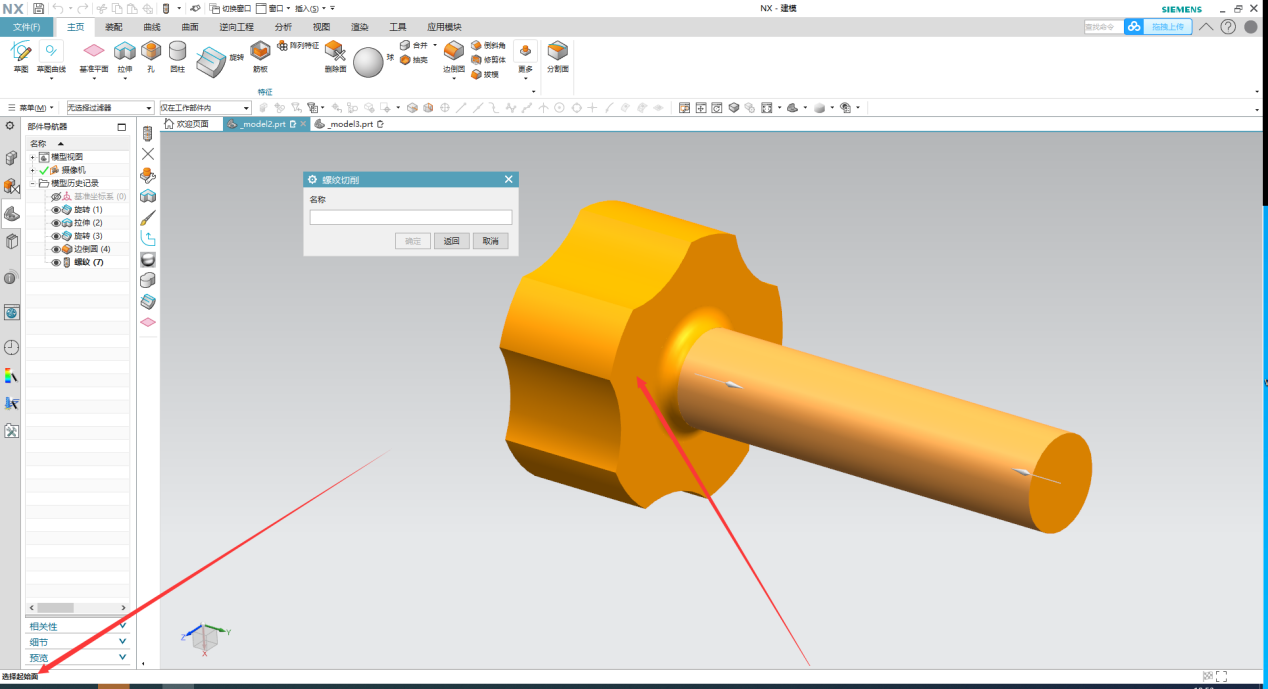Choose the 圆柱 (Cylinder) primitive icon
The image size is (1268, 689).
pos(177,52)
